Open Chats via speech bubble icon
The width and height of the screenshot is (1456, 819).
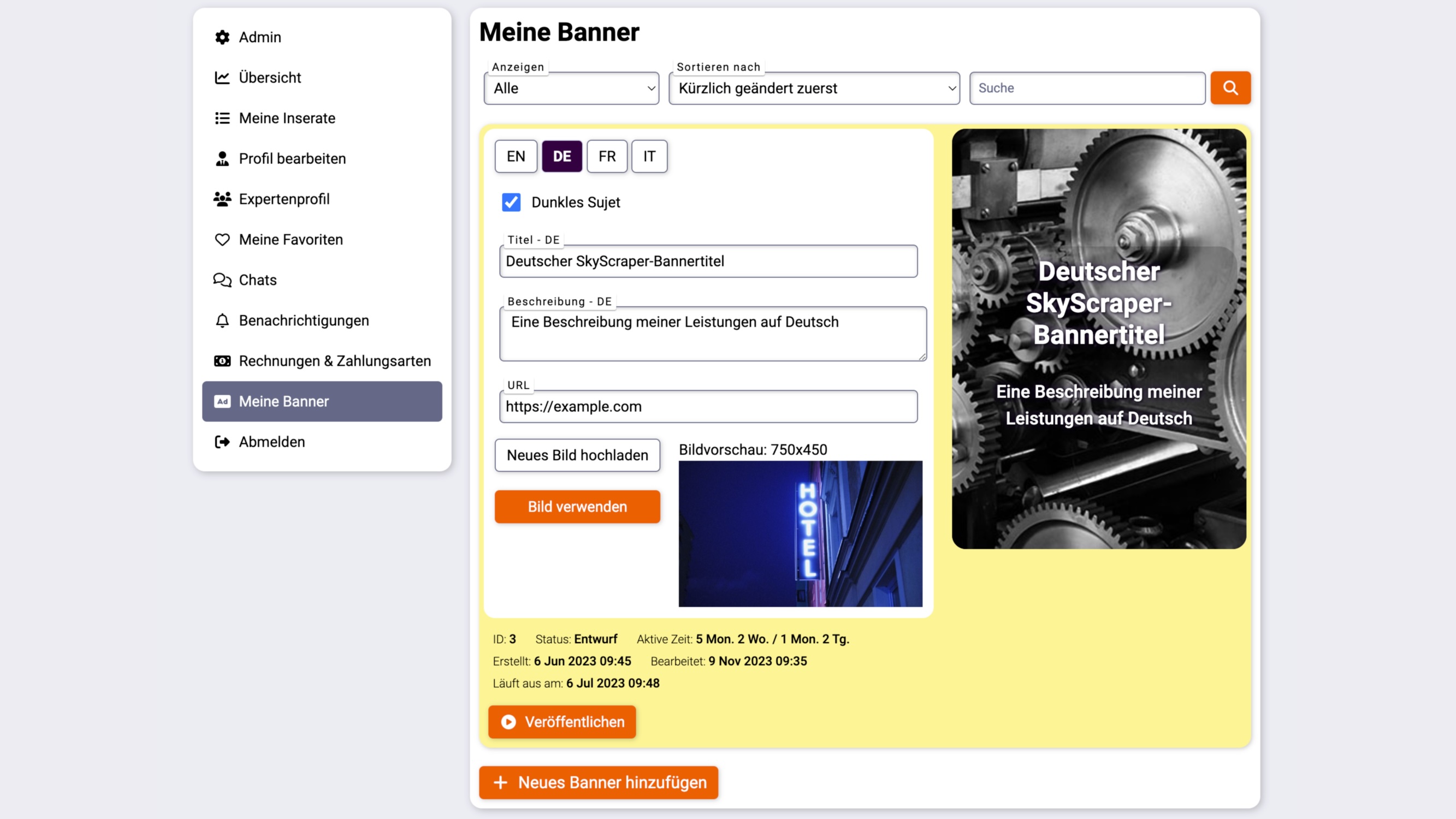pos(222,280)
